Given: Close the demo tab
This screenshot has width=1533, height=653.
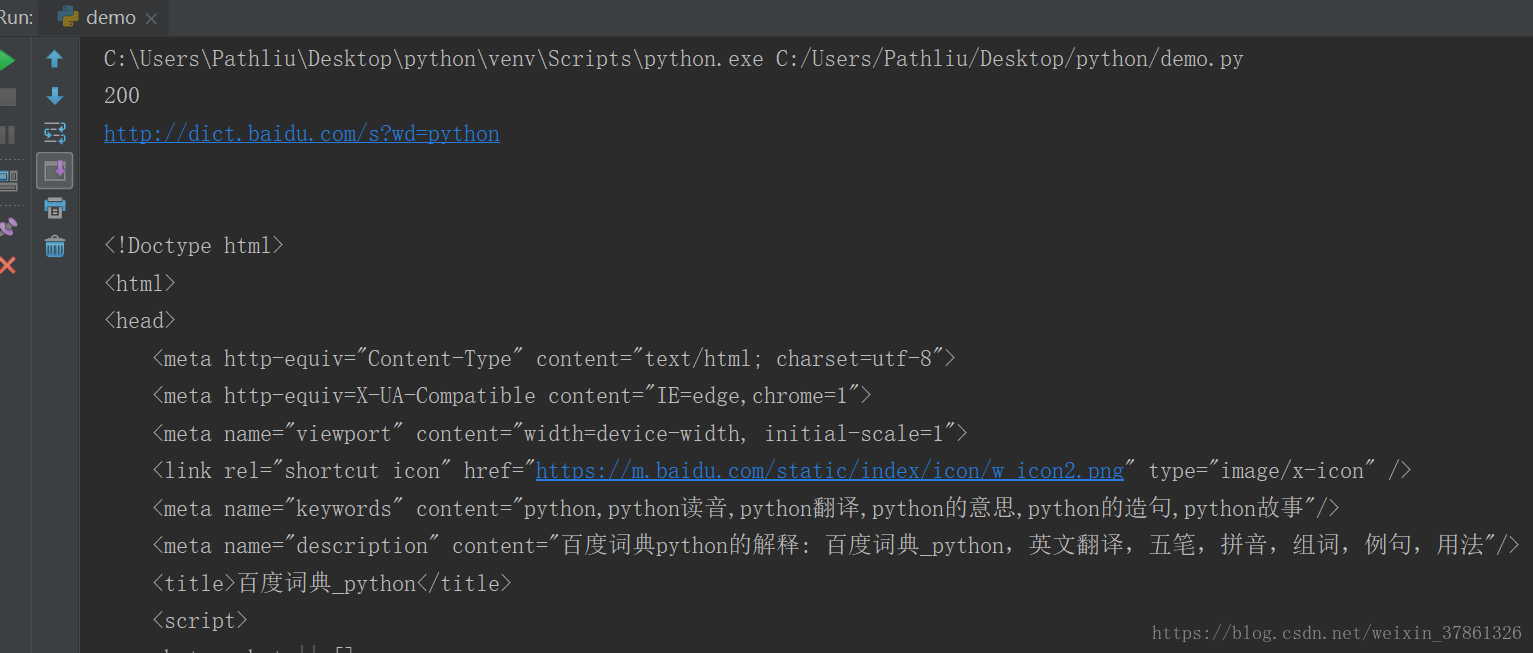Looking at the screenshot, I should 151,18.
